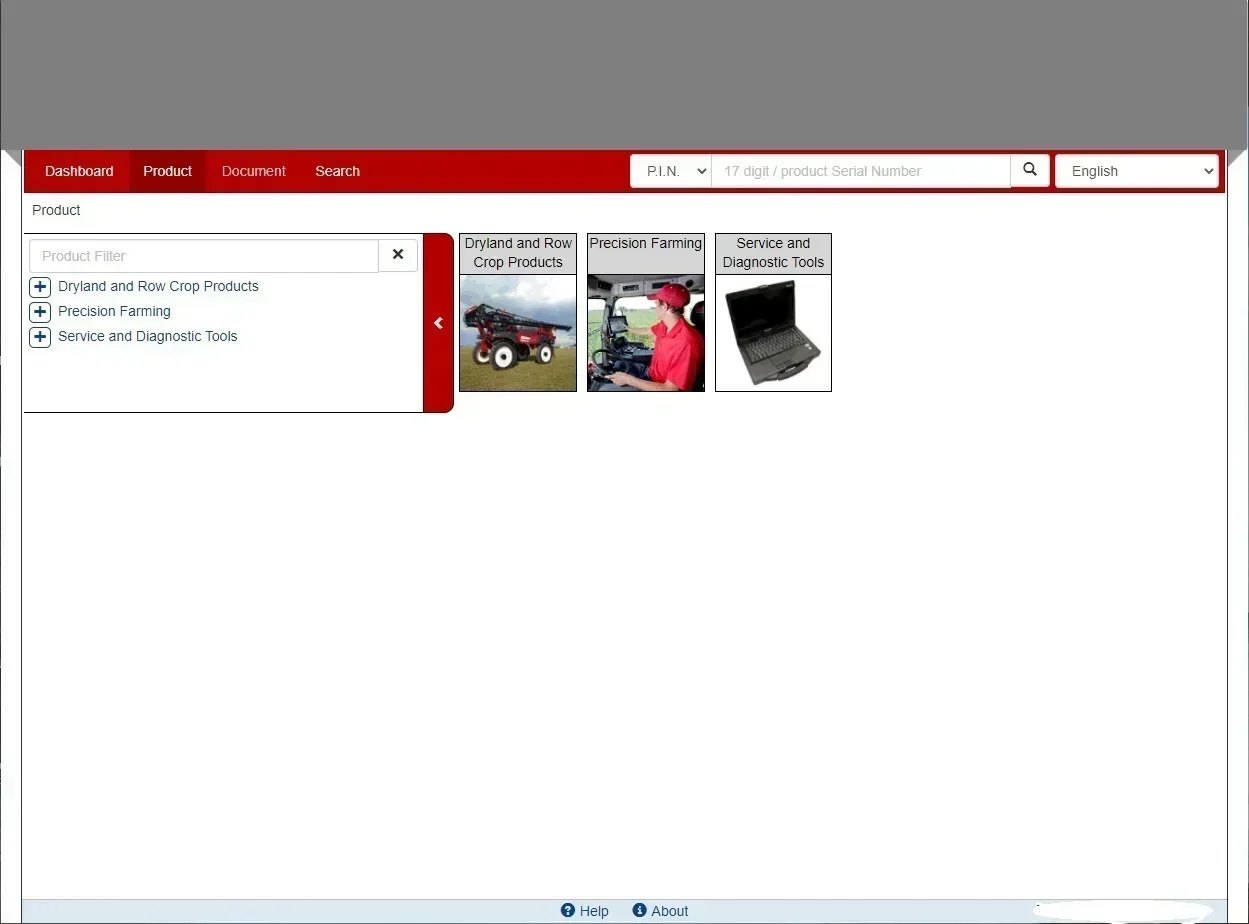The height and width of the screenshot is (924, 1249).
Task: Open the Search tab in navbar
Action: (x=337, y=171)
